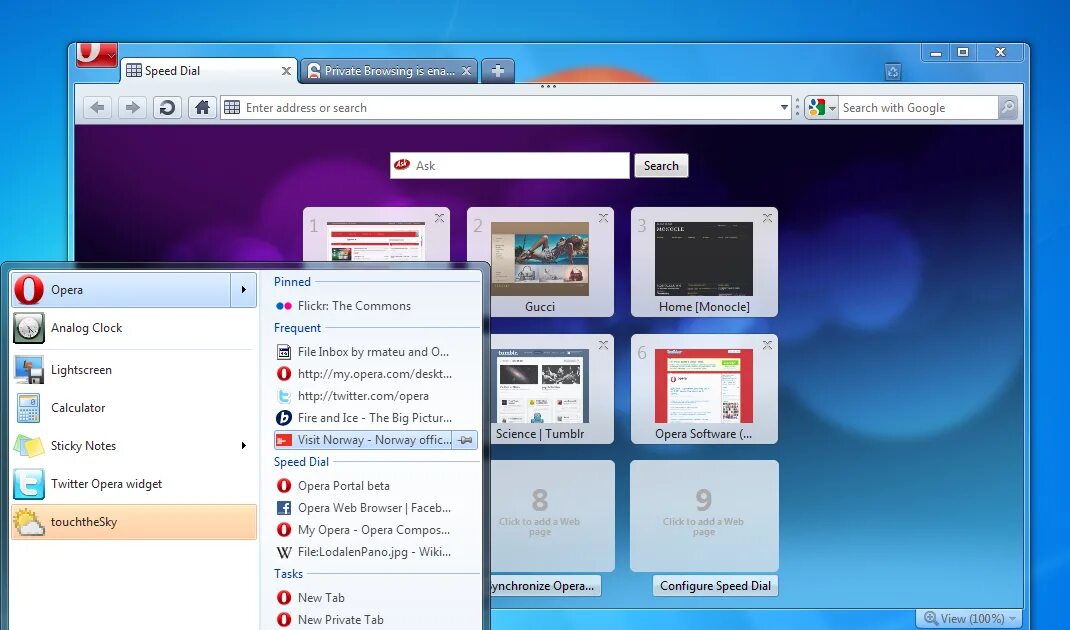
Task: Add a new tab with plus button
Action: pyautogui.click(x=497, y=70)
